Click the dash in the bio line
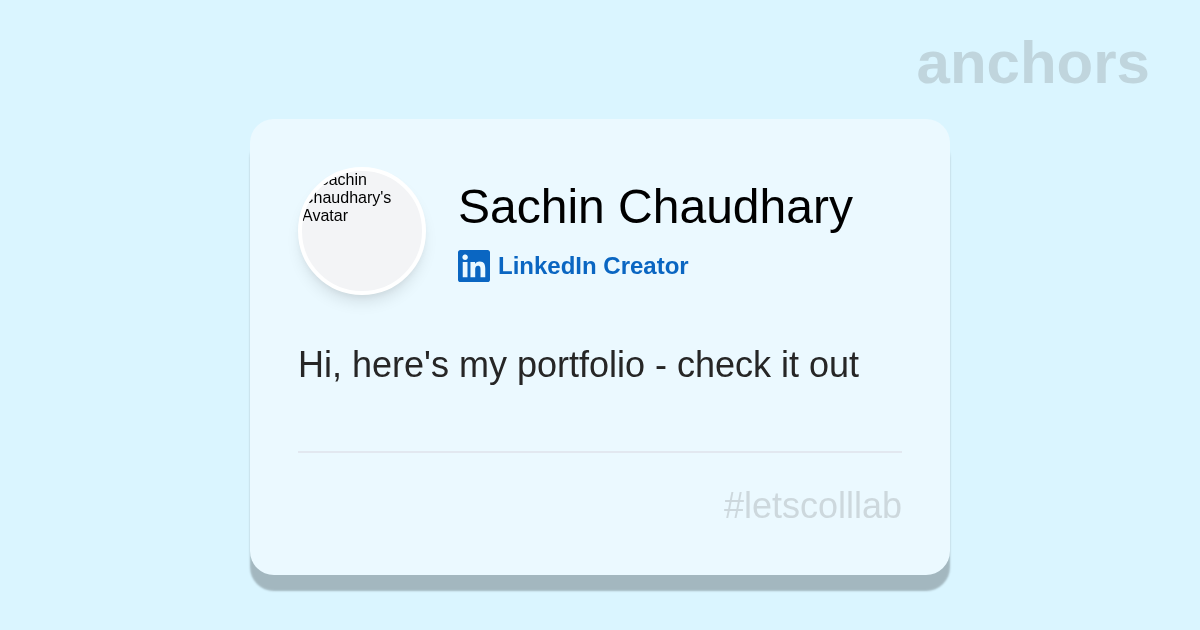Image resolution: width=1200 pixels, height=630 pixels. coord(660,367)
